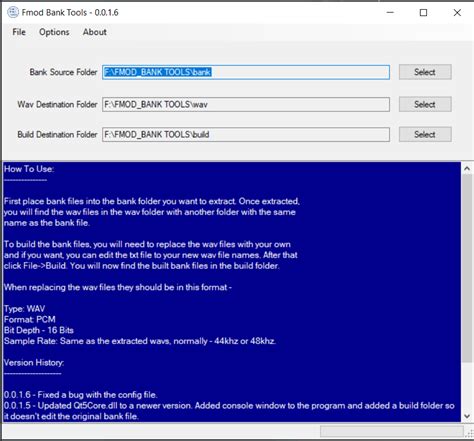Click the "Bit Depth - 16 Bits" line
Image resolution: width=474 pixels, height=441 pixels.
tap(39, 330)
